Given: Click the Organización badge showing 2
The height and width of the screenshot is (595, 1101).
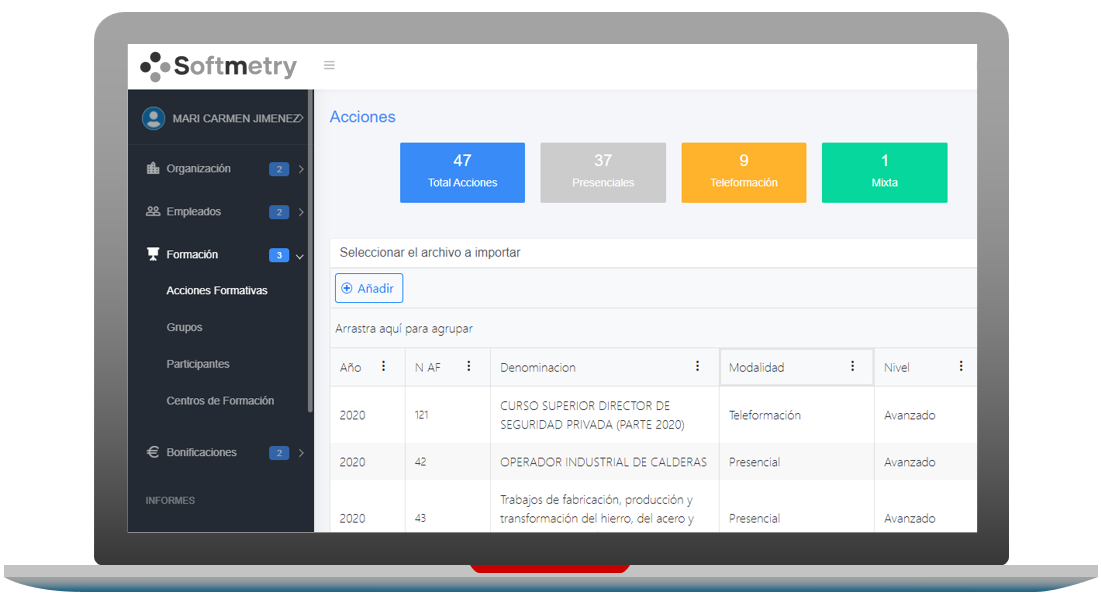Looking at the screenshot, I should pos(279,169).
